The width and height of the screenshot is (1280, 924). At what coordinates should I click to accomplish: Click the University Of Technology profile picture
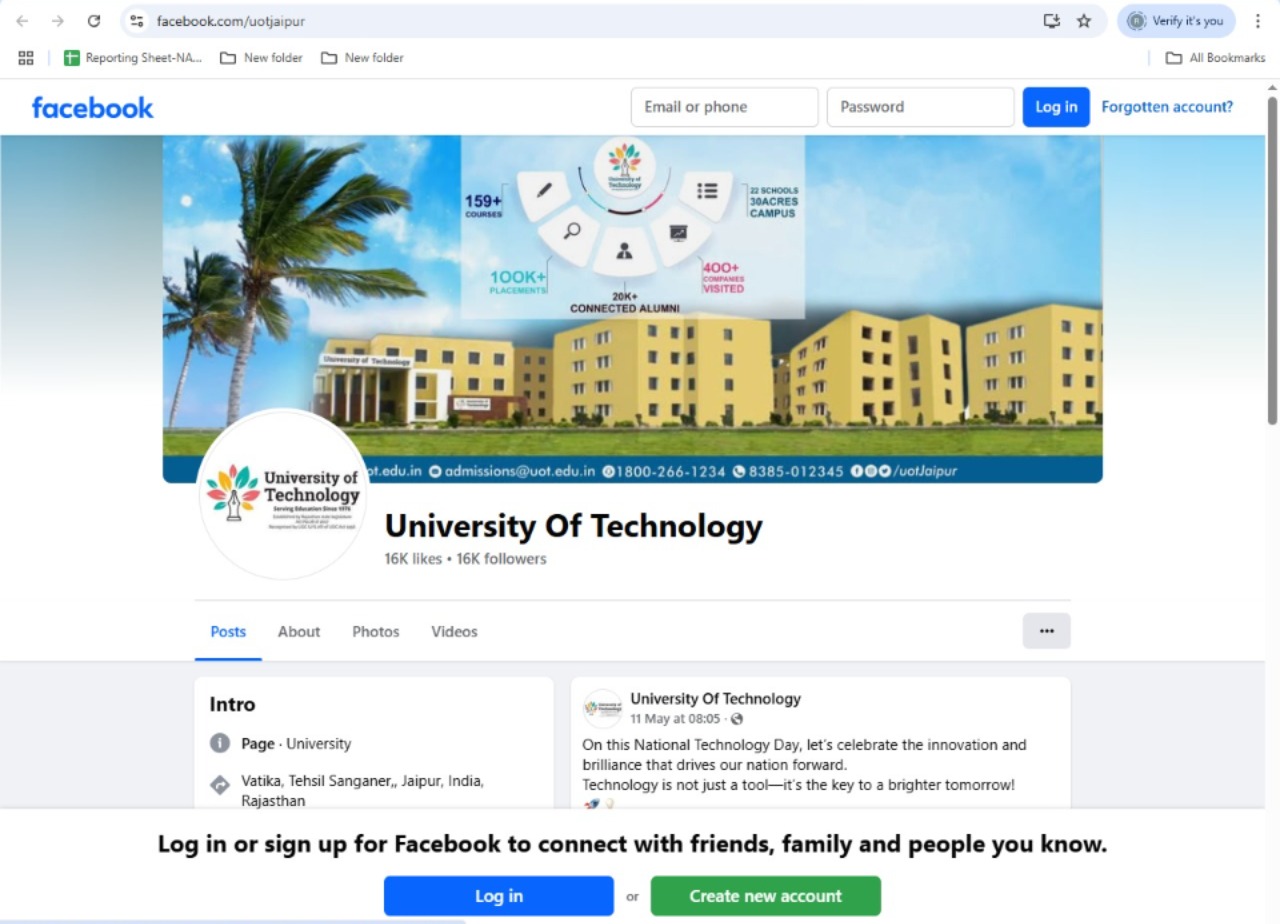(284, 494)
